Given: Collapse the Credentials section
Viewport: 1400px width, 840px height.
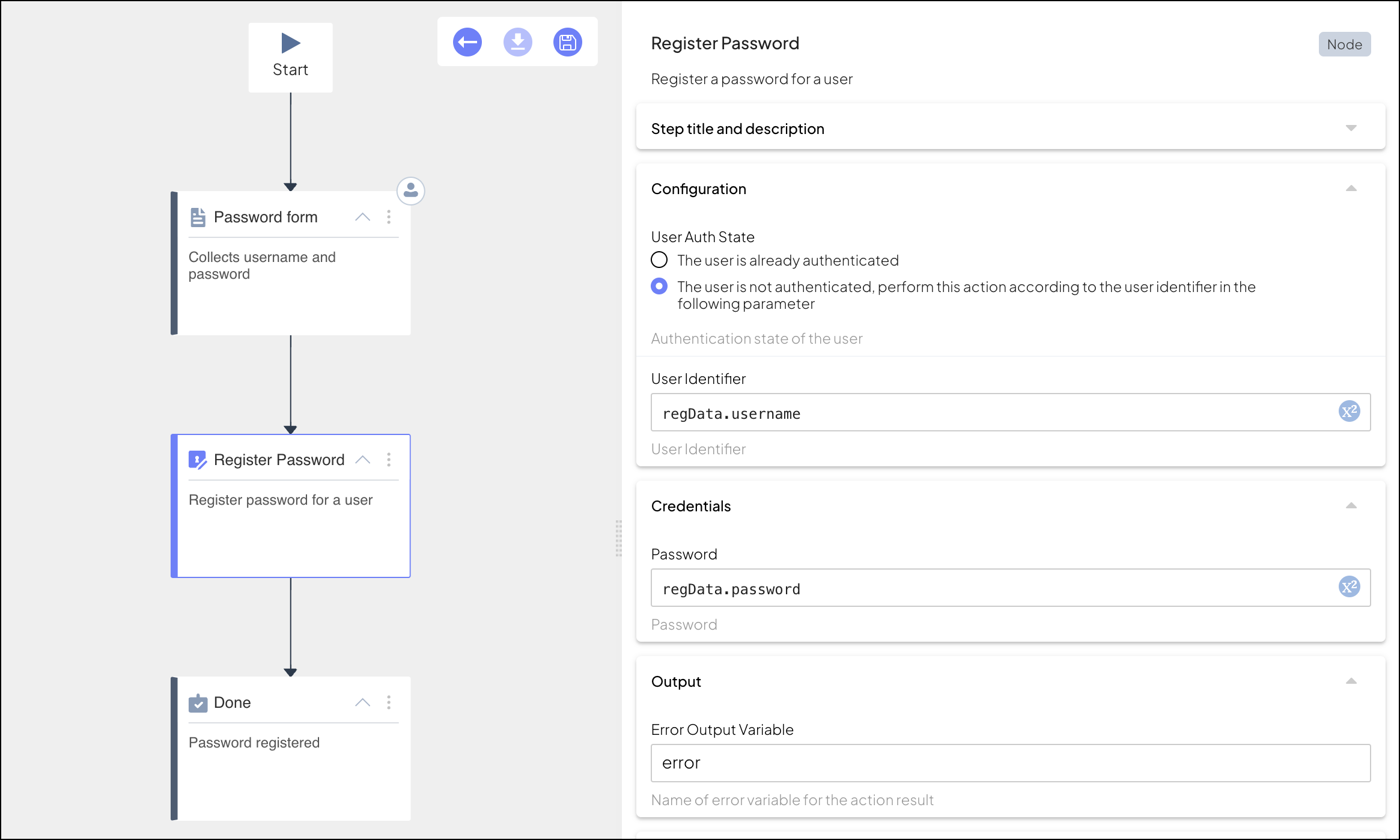Looking at the screenshot, I should [x=1351, y=506].
